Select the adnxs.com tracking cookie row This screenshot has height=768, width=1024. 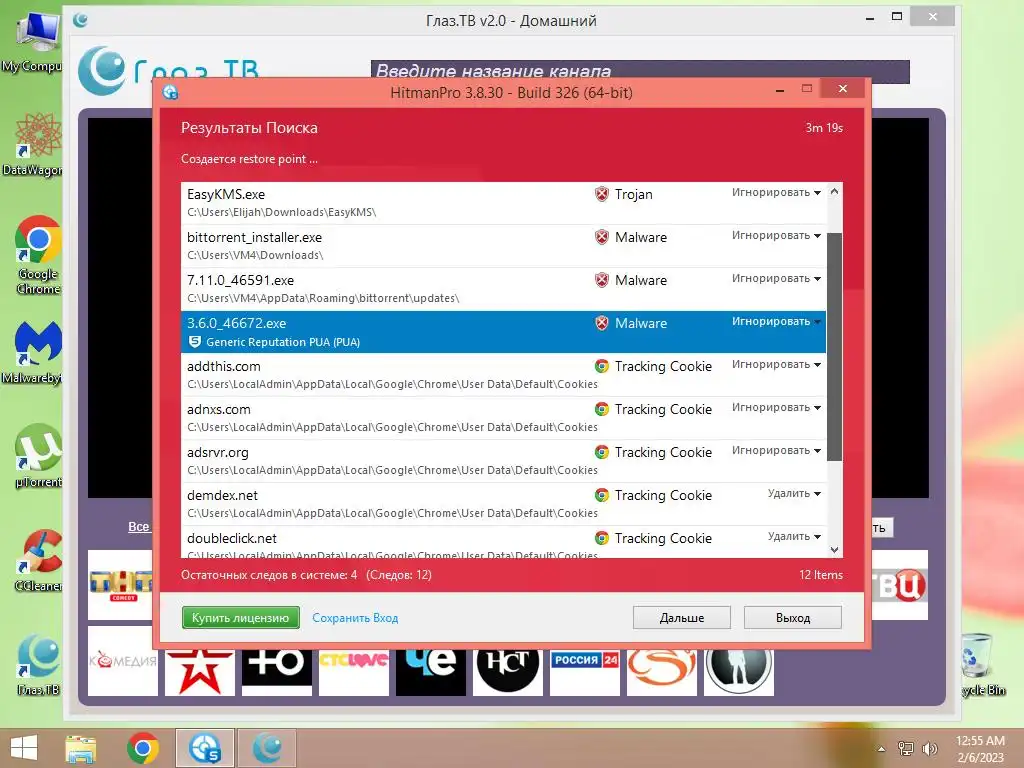point(503,419)
